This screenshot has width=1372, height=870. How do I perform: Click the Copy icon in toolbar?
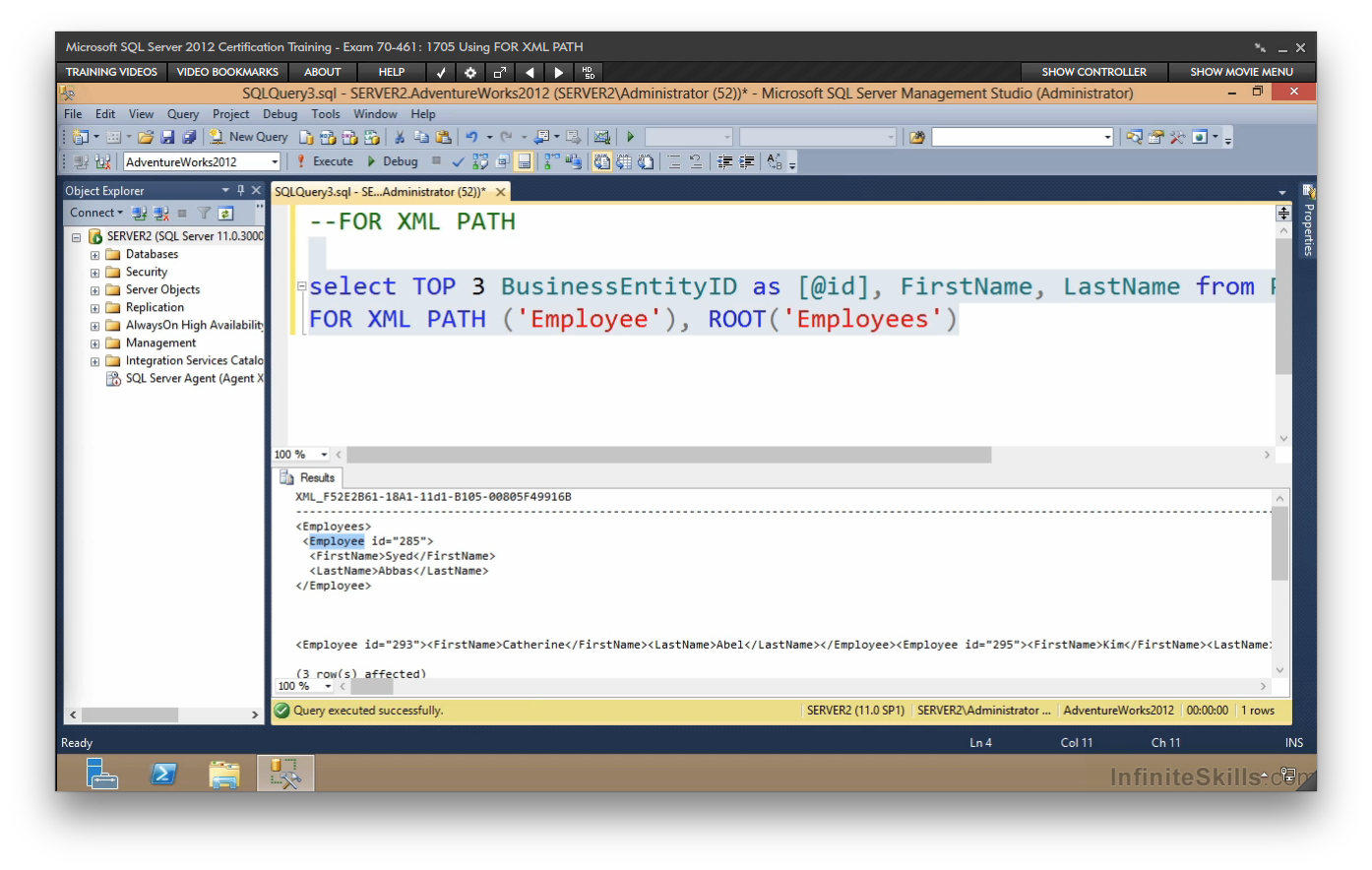(421, 137)
